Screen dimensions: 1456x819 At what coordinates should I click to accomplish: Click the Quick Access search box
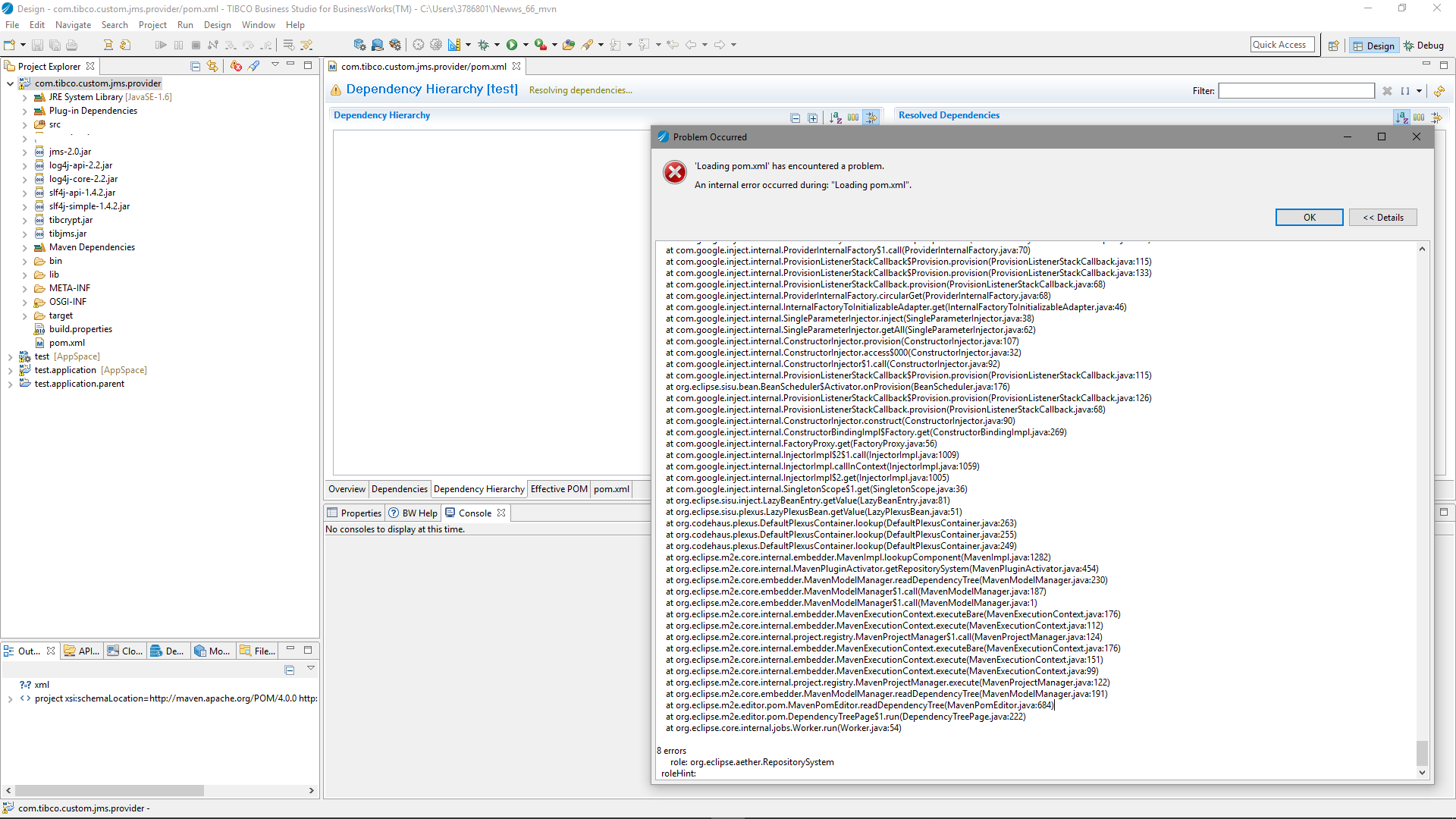click(x=1282, y=45)
